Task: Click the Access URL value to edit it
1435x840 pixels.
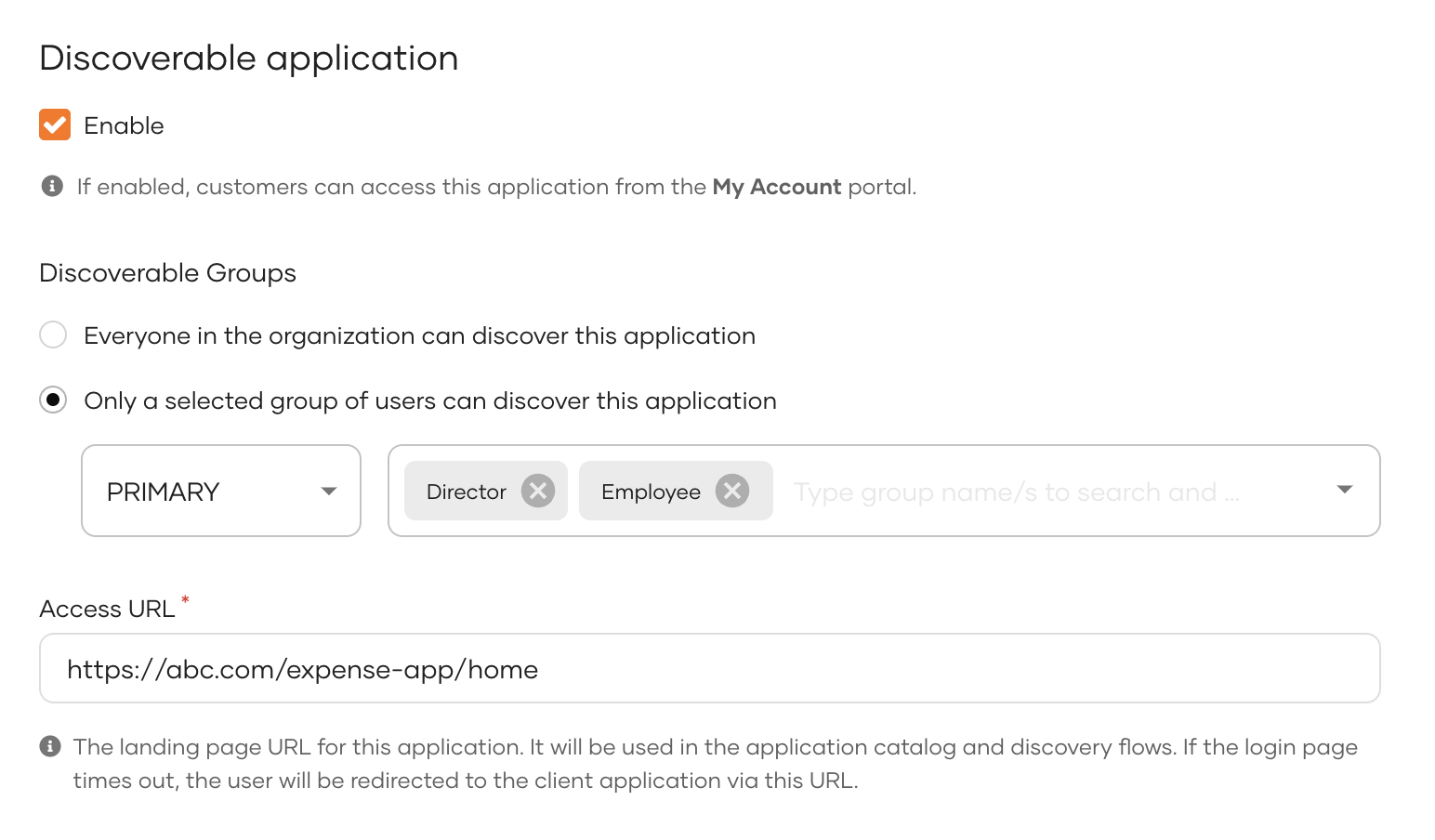Action: click(301, 668)
